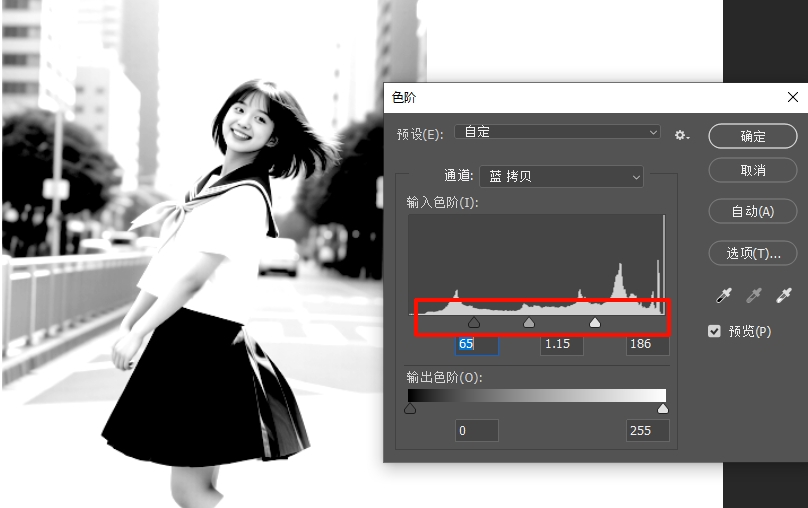Screen dimensions: 808x508
Task: Close the 色阶 Levels dialog
Action: [793, 97]
